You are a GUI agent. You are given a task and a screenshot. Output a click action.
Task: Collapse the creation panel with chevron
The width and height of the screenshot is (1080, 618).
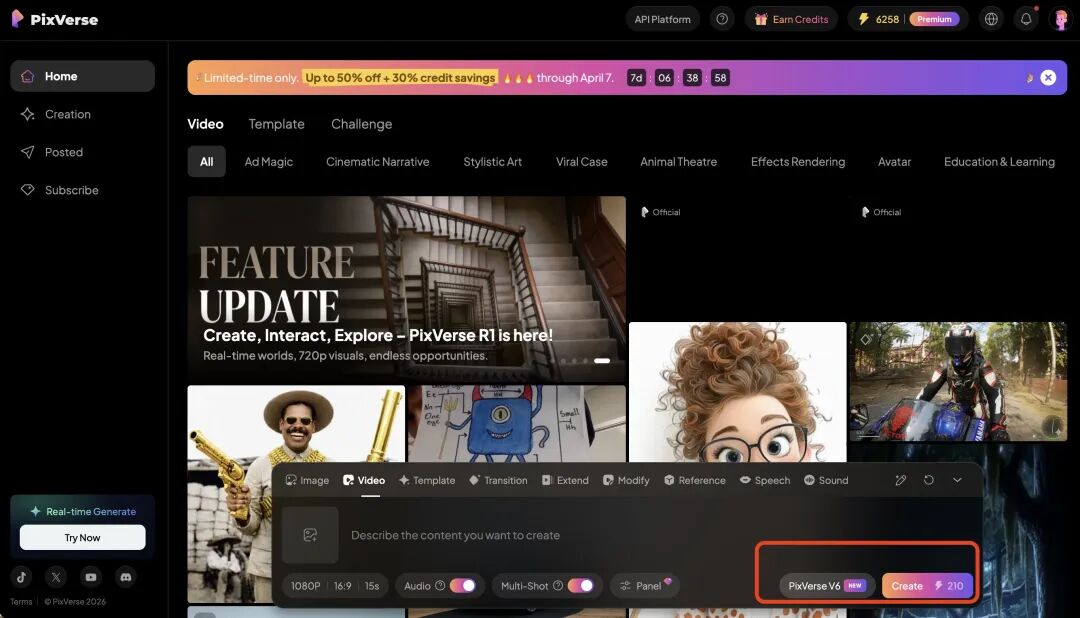pyautogui.click(x=957, y=480)
